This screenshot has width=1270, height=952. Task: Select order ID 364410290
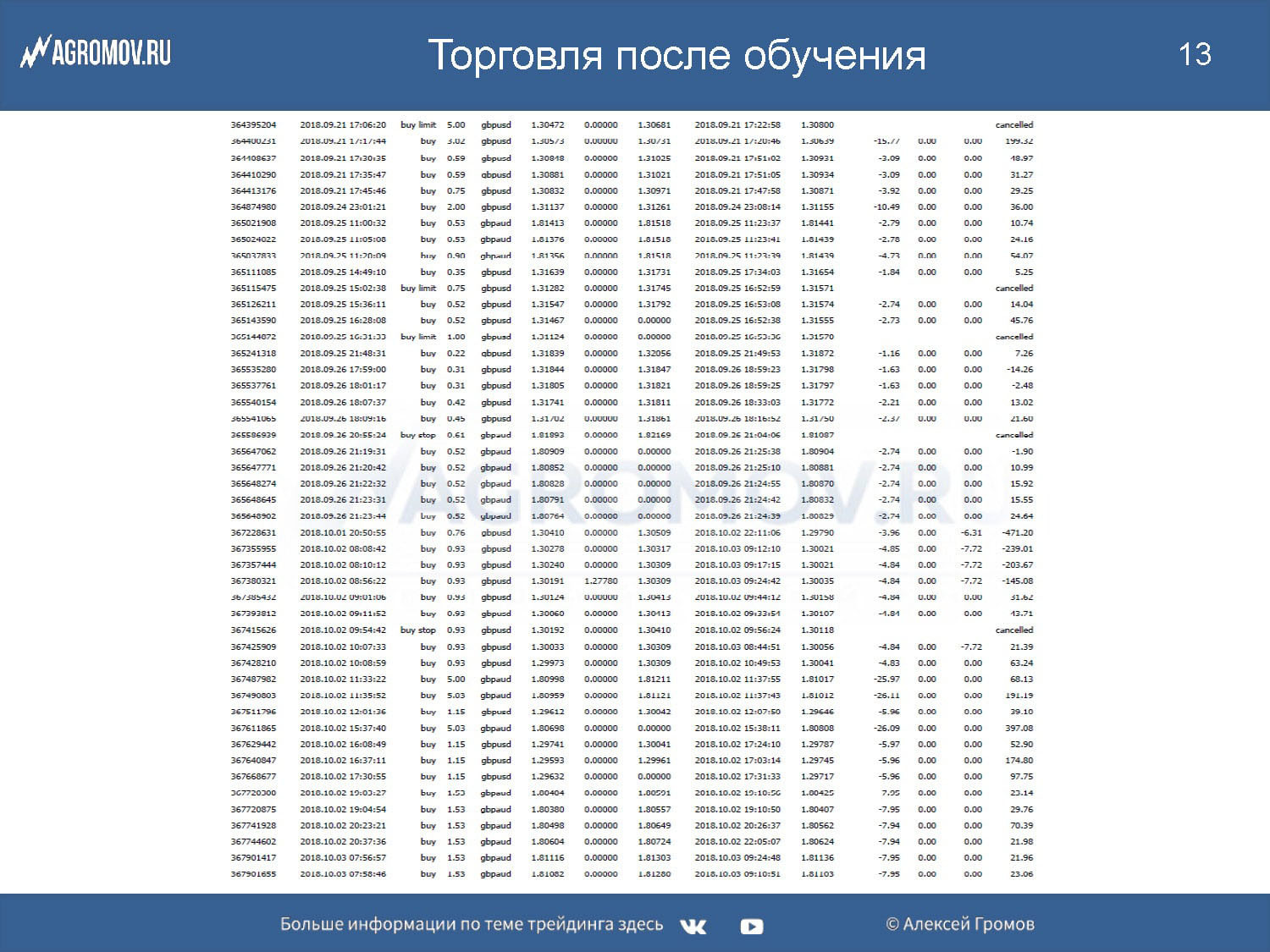[x=253, y=174]
